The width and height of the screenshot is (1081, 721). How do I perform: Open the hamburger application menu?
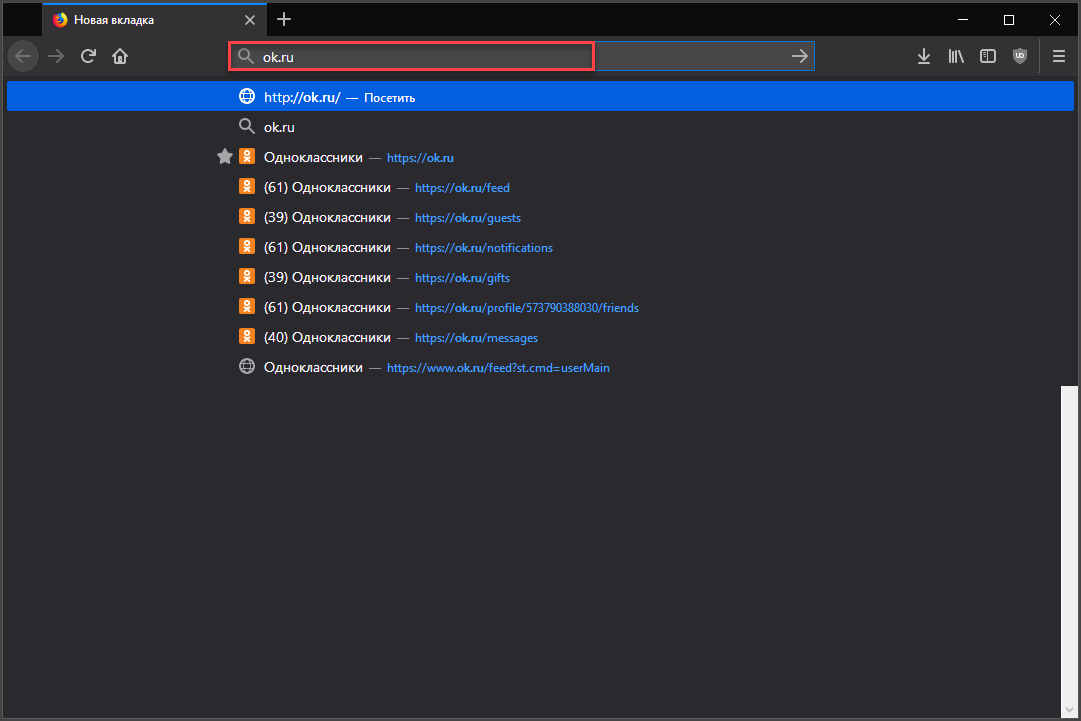coord(1059,57)
